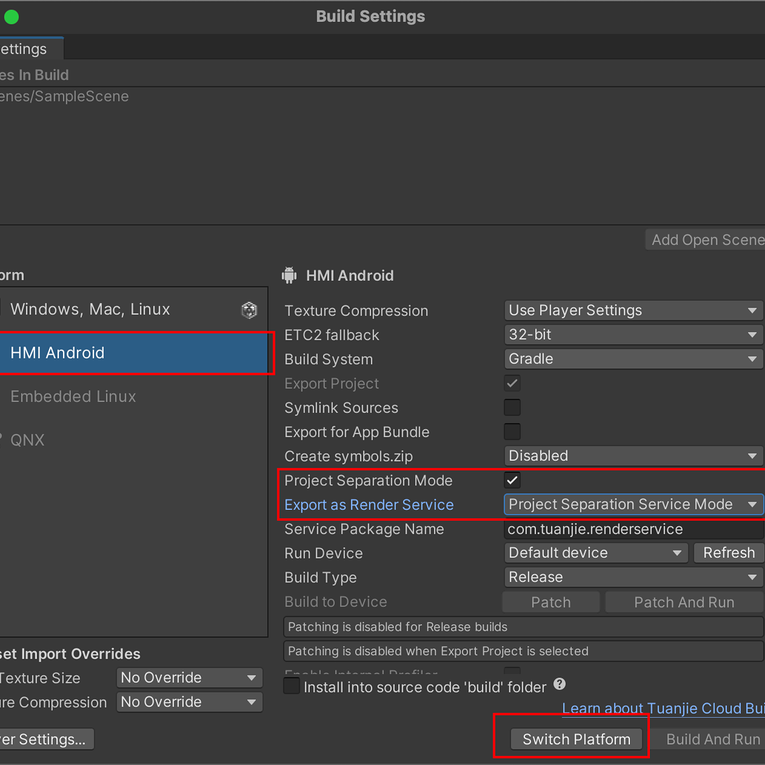This screenshot has height=765, width=765.
Task: Uncheck the Project Separation Mode checkbox
Action: click(512, 480)
